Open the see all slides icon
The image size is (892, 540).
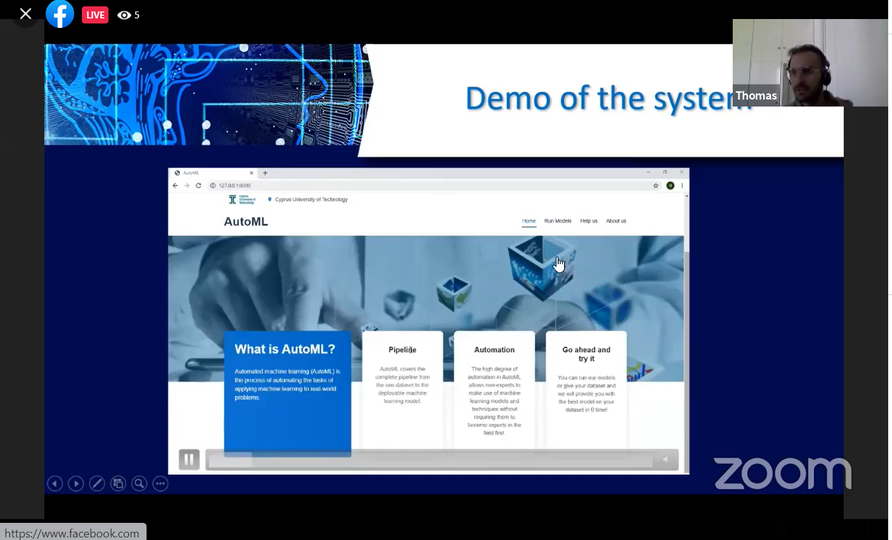(x=118, y=484)
